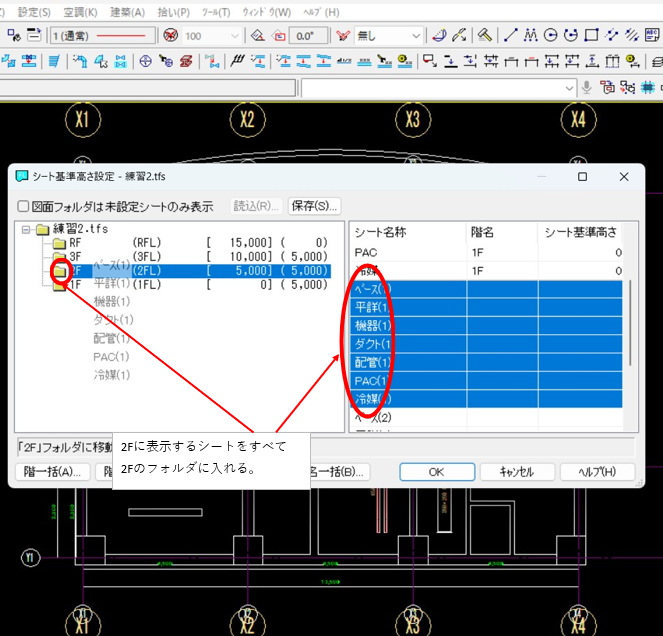Screen dimensions: 663x636
Task: Click the red speech box with arrow icon
Action: 430,61
